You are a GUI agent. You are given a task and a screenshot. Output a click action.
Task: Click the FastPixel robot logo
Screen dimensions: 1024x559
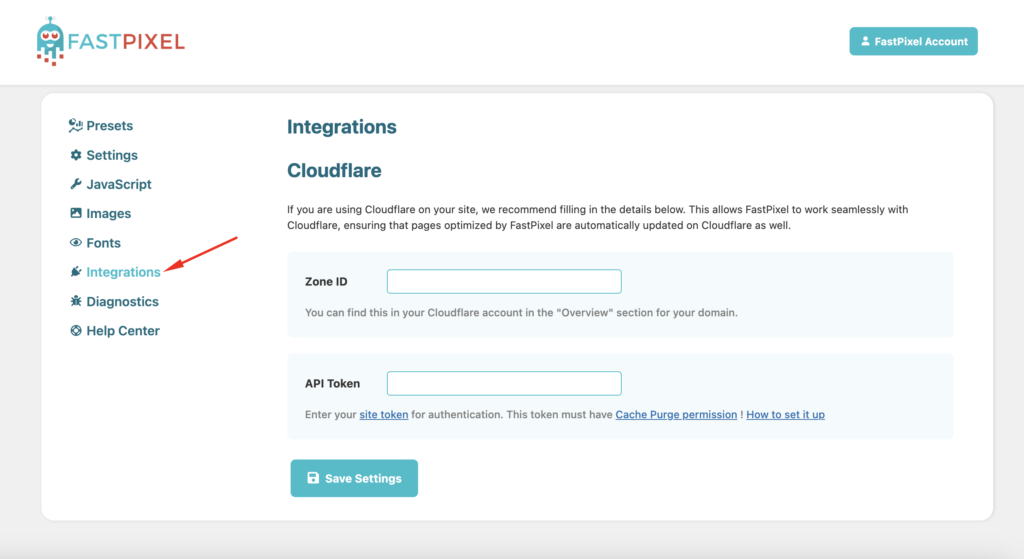(50, 41)
